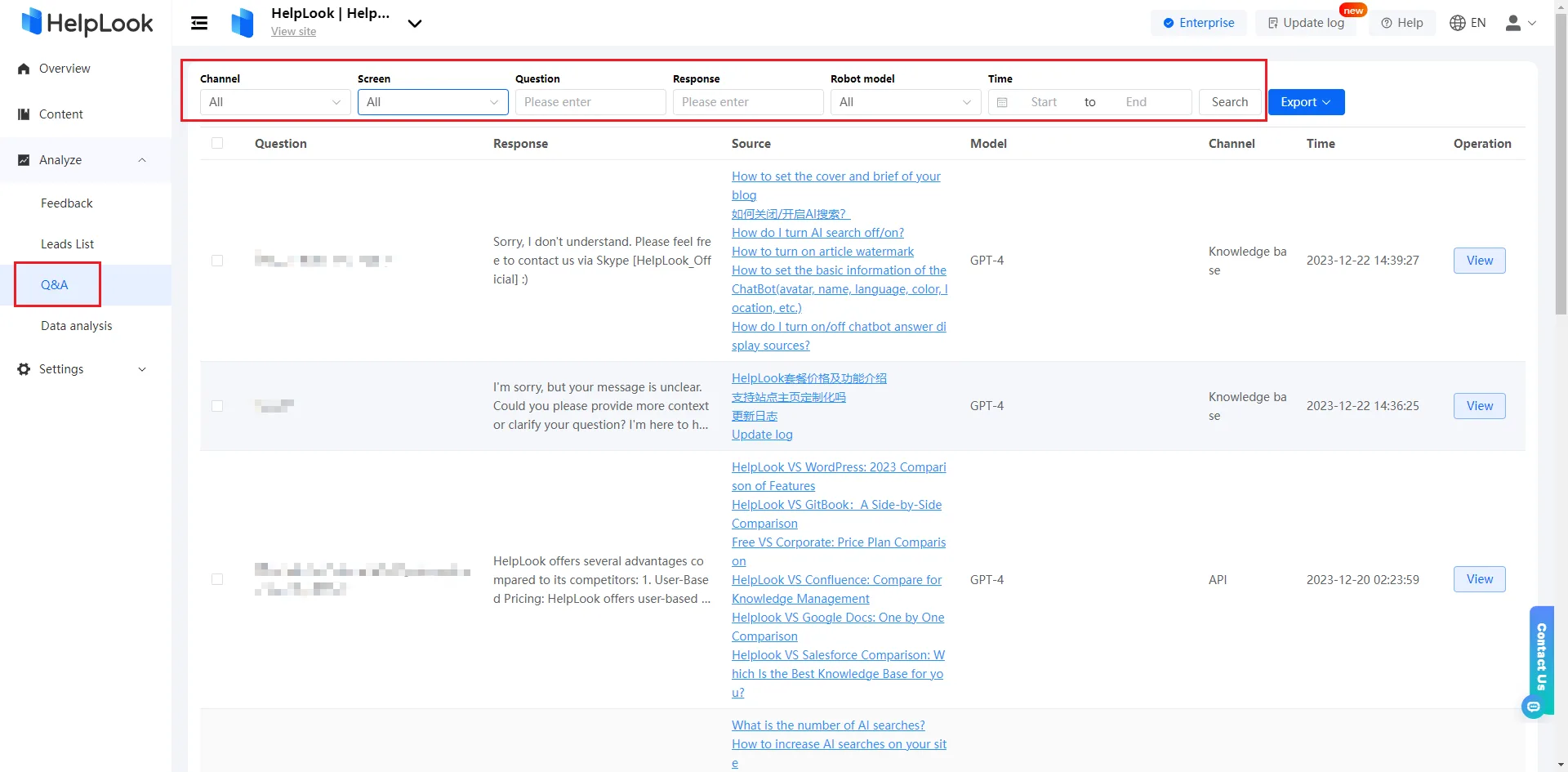Open 'Free VS Corporate: Price Plan' link

pos(839,551)
